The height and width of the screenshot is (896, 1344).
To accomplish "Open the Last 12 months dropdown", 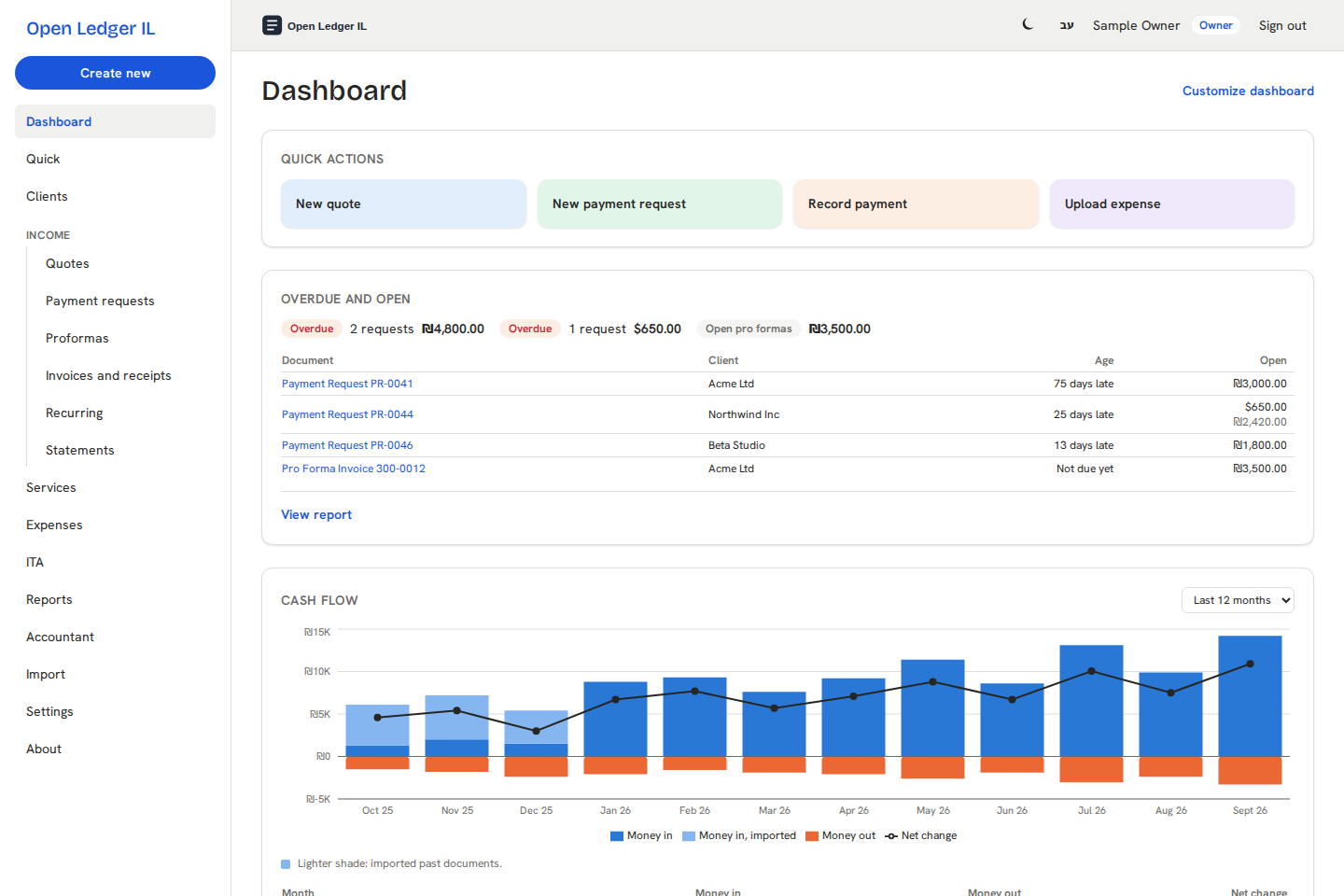I will pyautogui.click(x=1238, y=600).
